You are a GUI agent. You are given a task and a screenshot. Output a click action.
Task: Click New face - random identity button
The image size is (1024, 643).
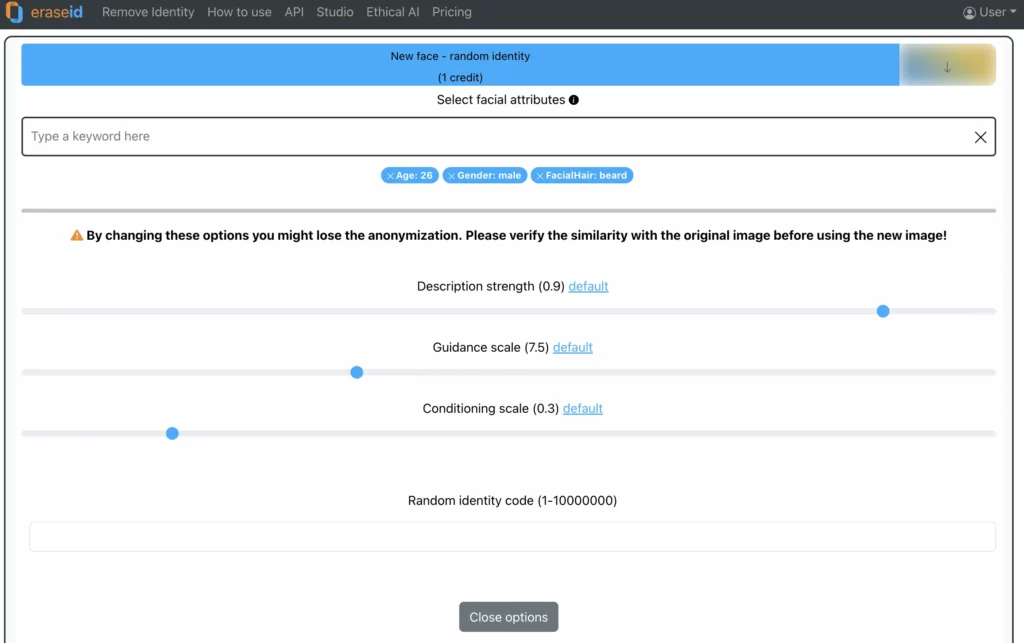(x=460, y=66)
